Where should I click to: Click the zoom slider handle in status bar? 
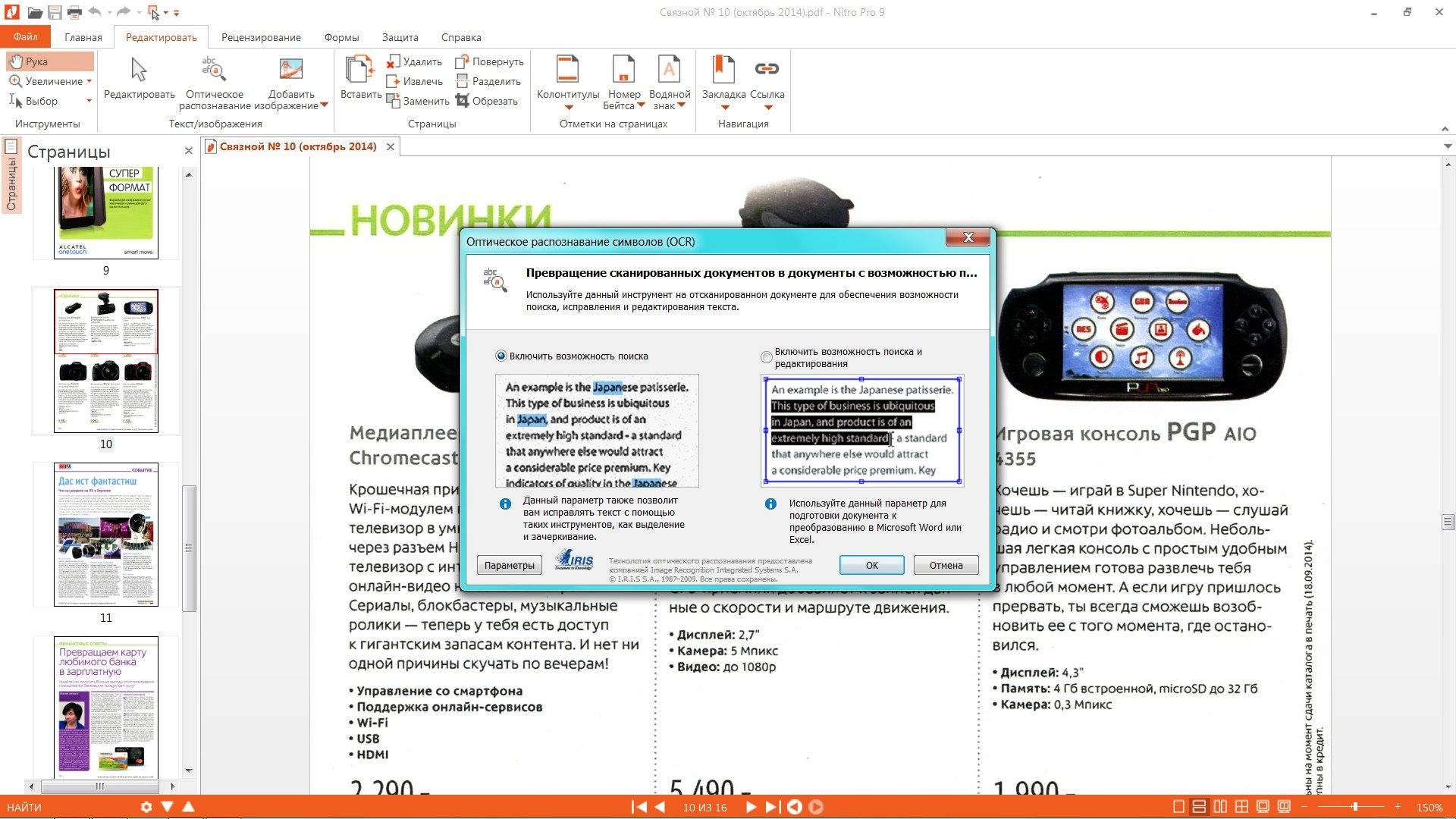click(1355, 807)
